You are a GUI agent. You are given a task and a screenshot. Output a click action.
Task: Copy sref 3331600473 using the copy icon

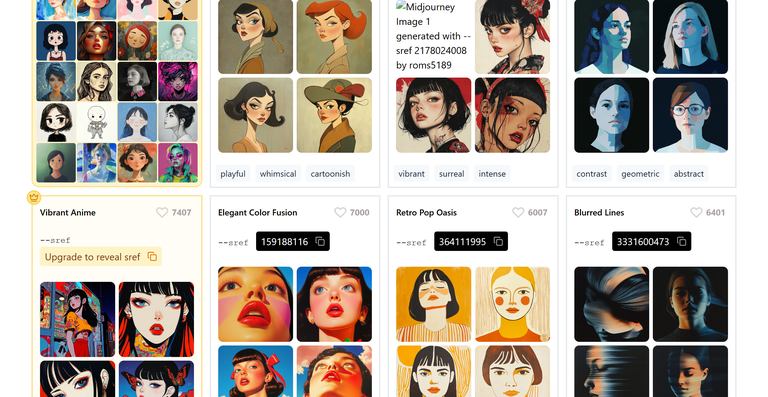(681, 241)
